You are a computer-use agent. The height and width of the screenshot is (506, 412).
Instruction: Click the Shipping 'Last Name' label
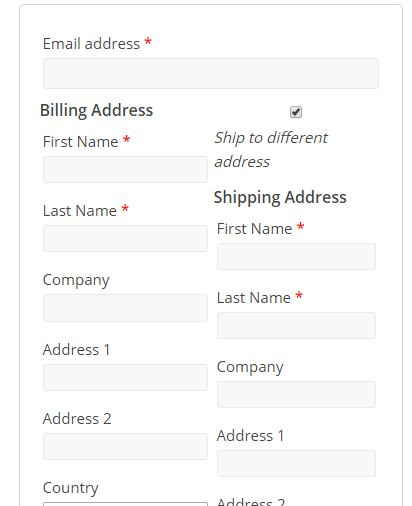tap(254, 298)
